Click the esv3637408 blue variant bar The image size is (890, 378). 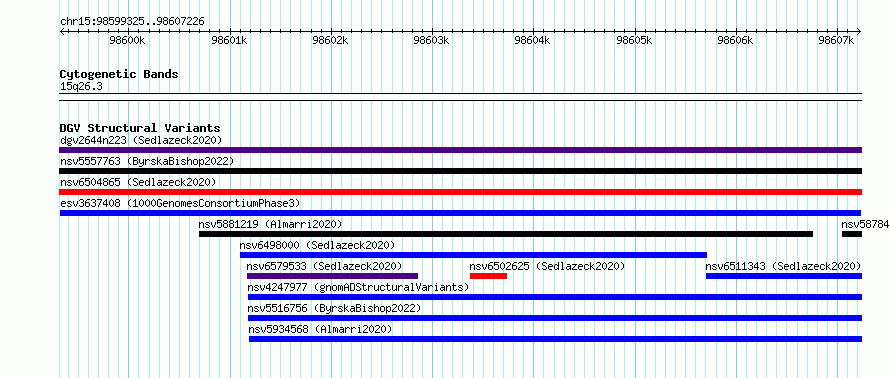(x=460, y=213)
